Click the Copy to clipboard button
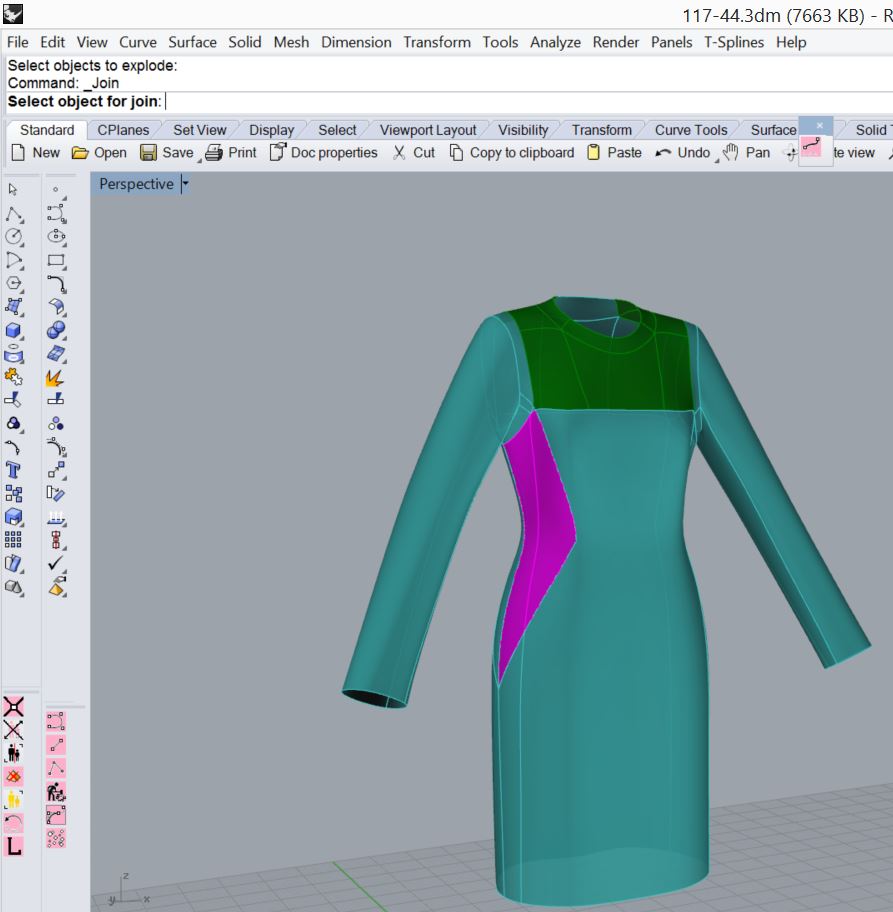The height and width of the screenshot is (912, 893). 511,153
